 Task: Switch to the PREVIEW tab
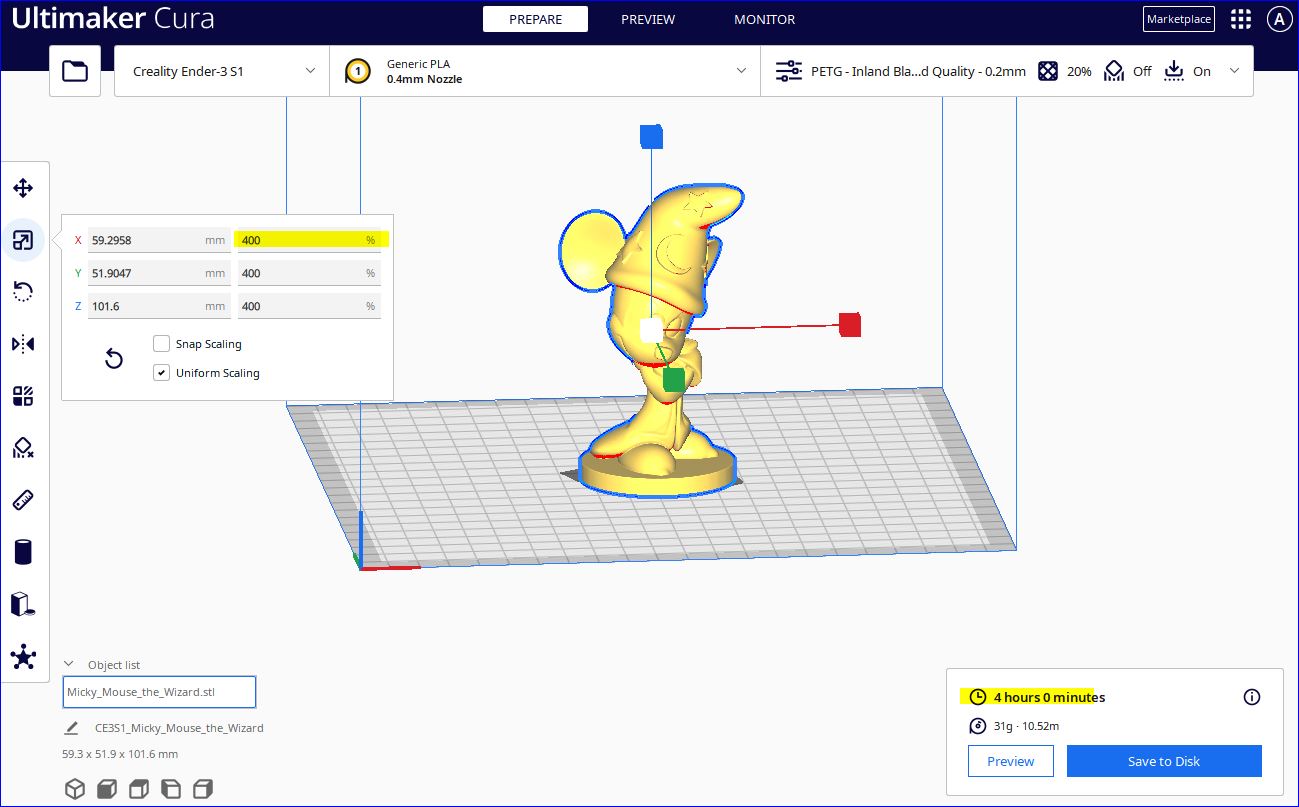[647, 18]
